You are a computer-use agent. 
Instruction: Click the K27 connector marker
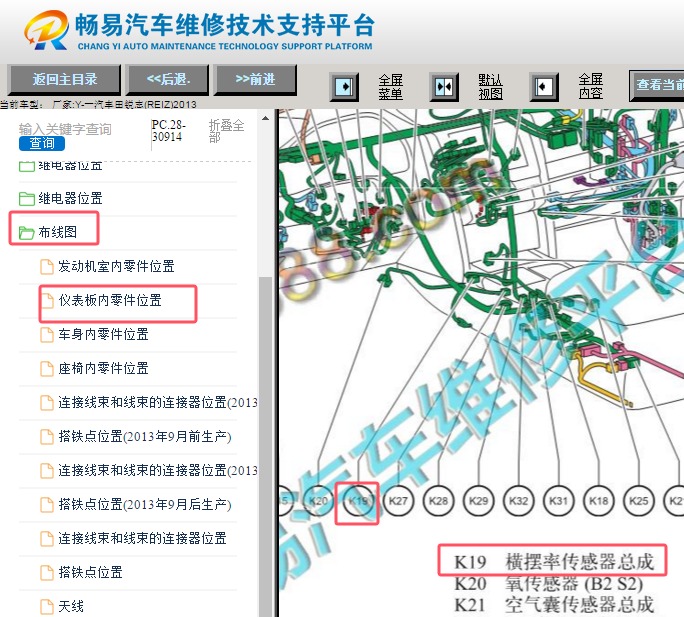(x=398, y=500)
